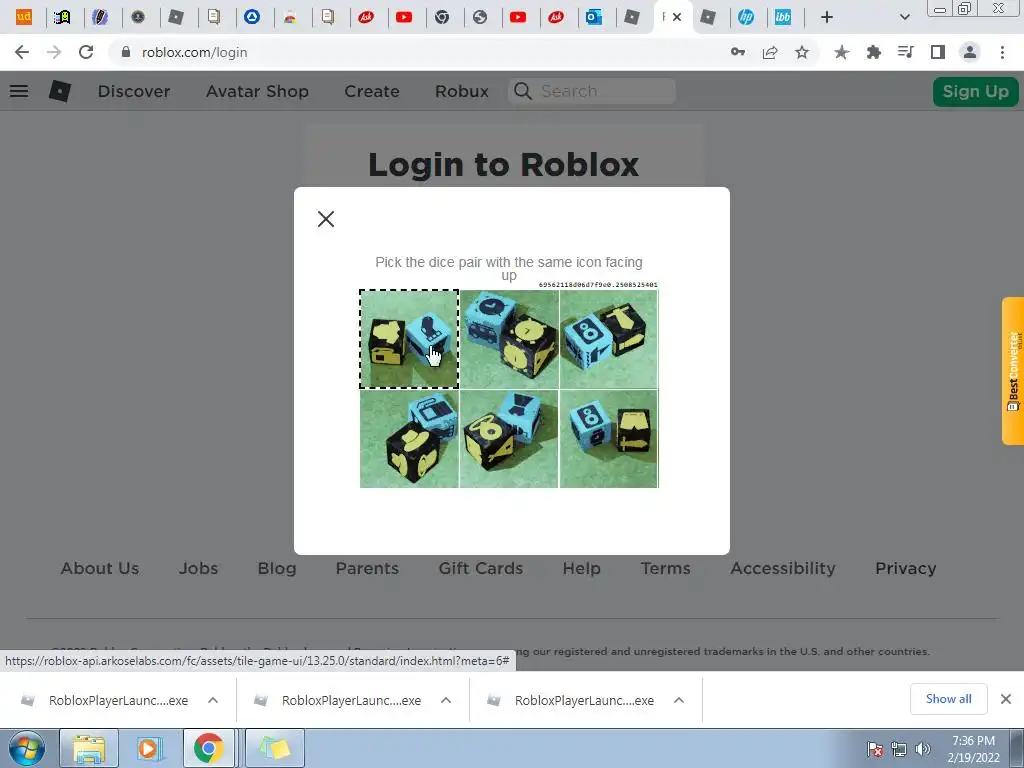The height and width of the screenshot is (768, 1024).
Task: Open the network tray icon
Action: tap(899, 749)
